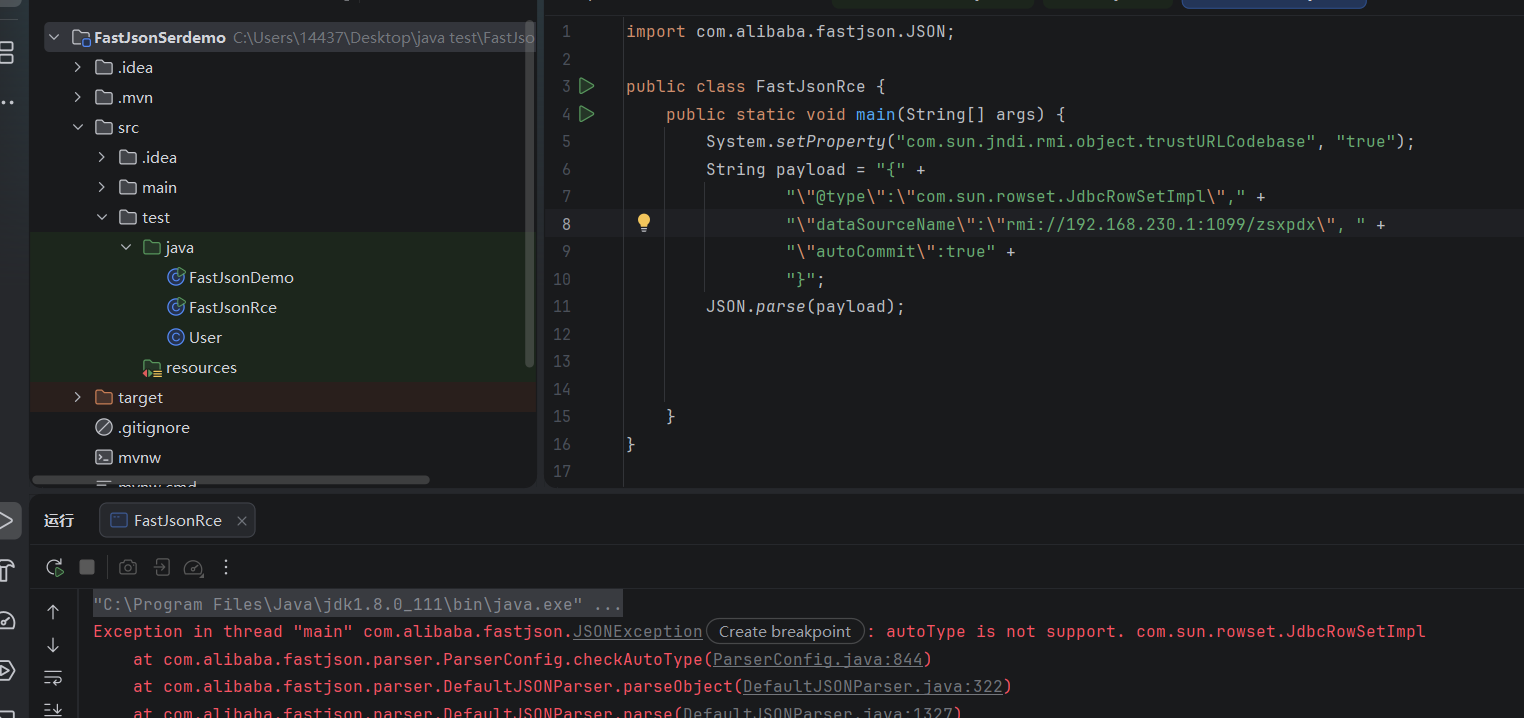This screenshot has width=1524, height=718.
Task: Click the Create breakpoint button
Action: (785, 631)
